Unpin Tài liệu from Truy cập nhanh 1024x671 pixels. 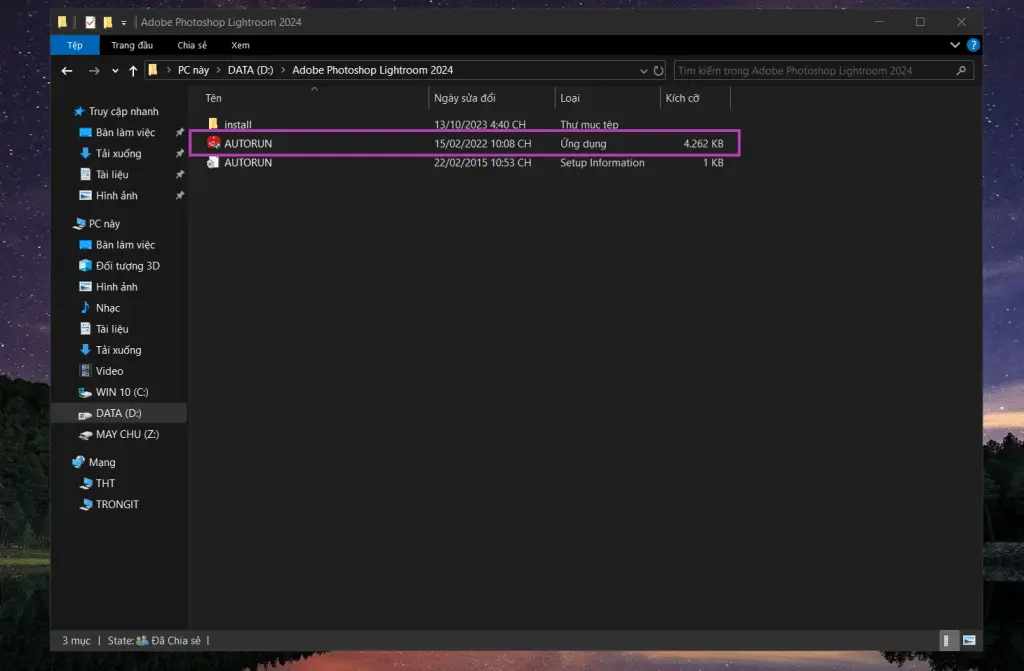tap(181, 174)
